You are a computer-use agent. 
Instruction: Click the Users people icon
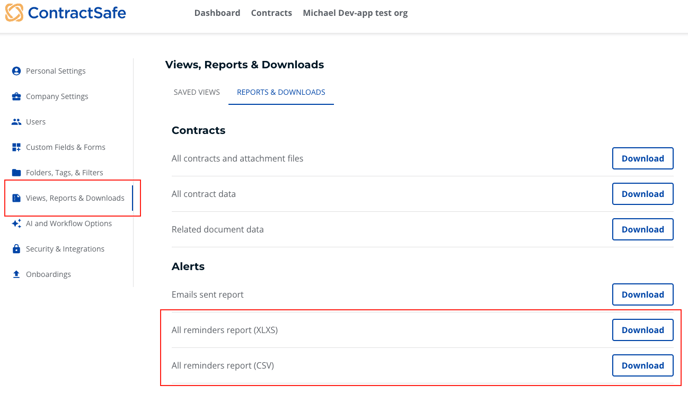16,122
